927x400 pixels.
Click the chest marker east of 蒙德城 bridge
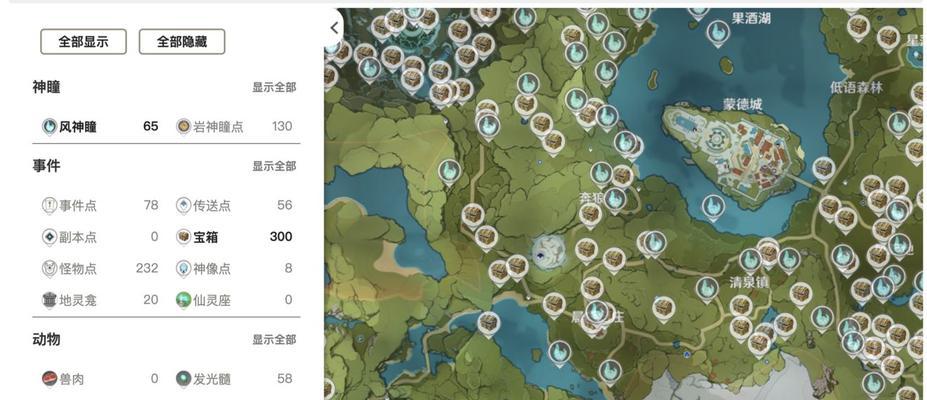tap(824, 169)
